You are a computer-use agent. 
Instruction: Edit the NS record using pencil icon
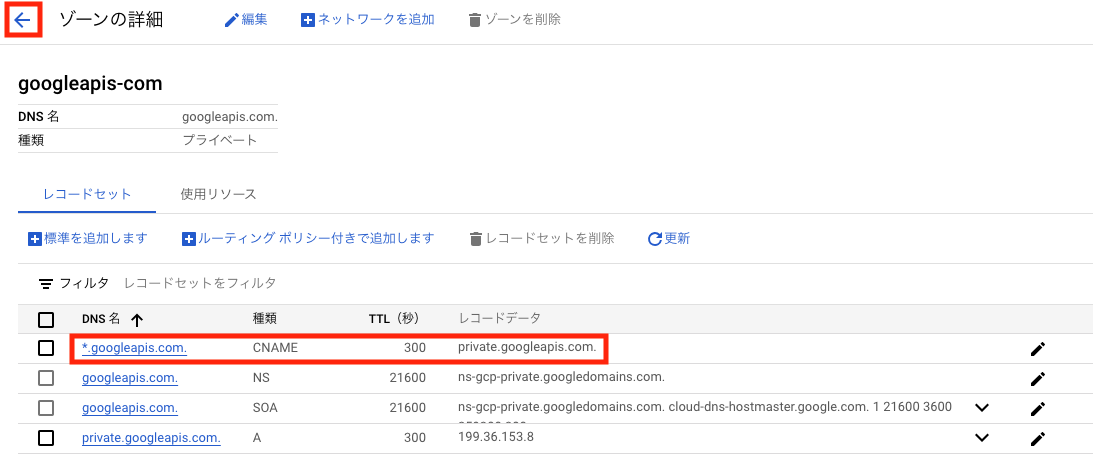click(1038, 379)
